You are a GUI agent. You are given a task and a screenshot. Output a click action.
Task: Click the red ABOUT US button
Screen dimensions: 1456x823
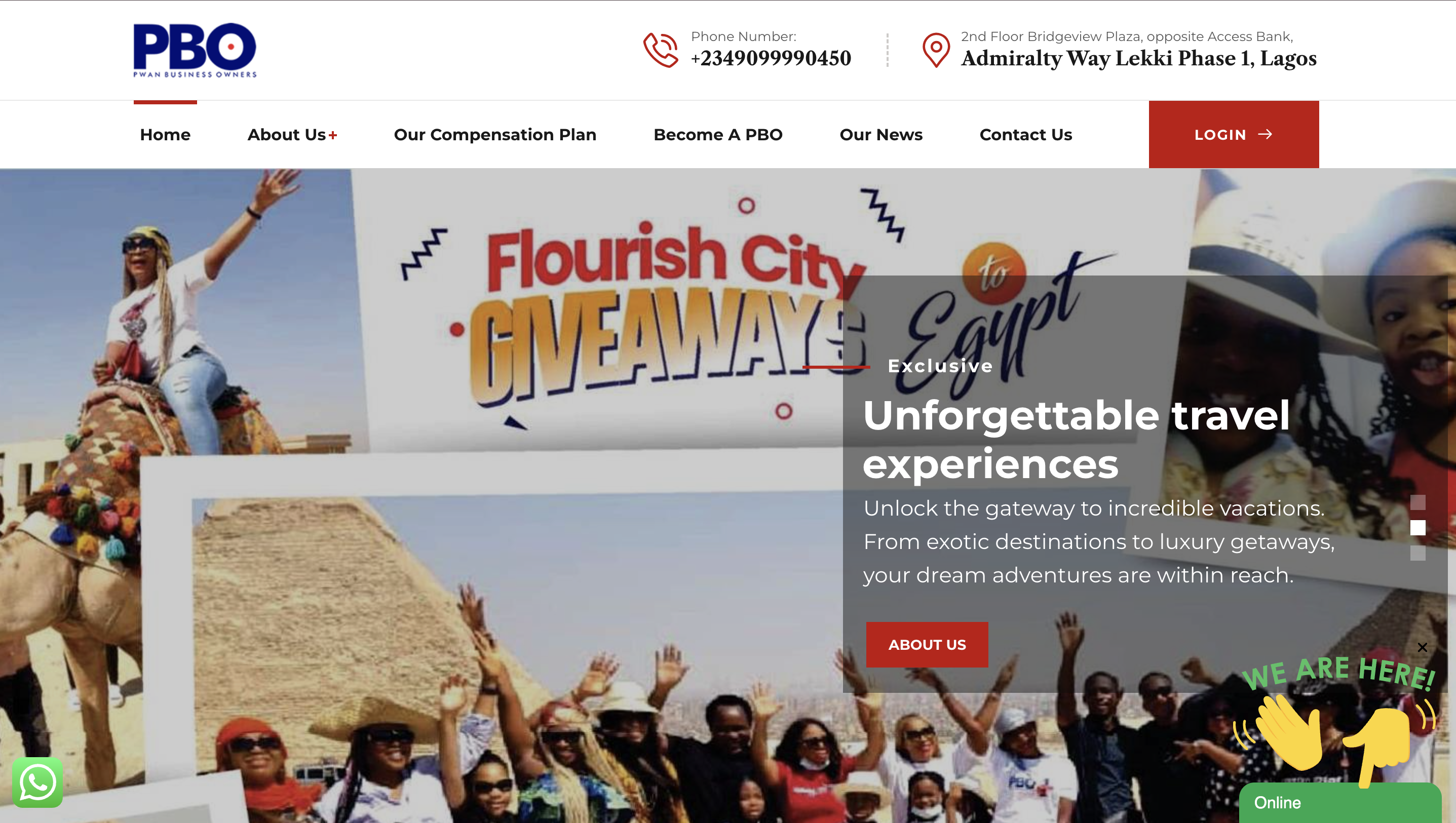tap(927, 644)
